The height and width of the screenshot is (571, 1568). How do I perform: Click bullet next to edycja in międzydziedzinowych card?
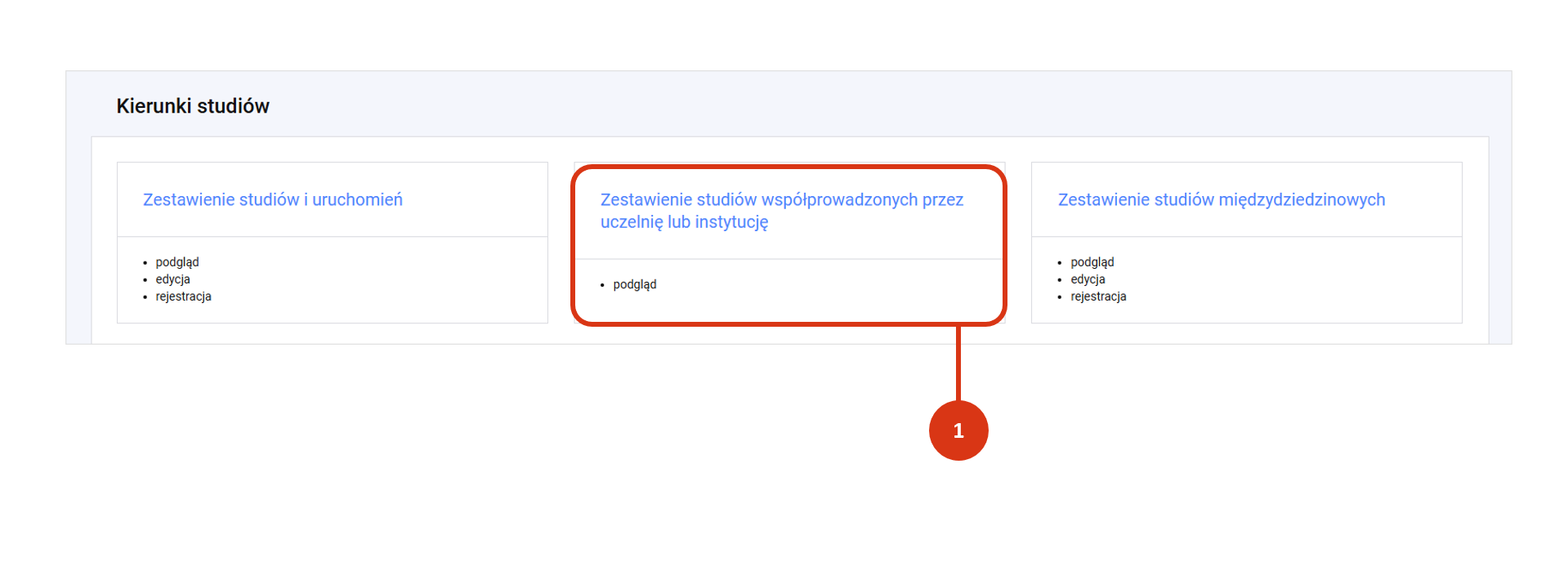(1061, 280)
